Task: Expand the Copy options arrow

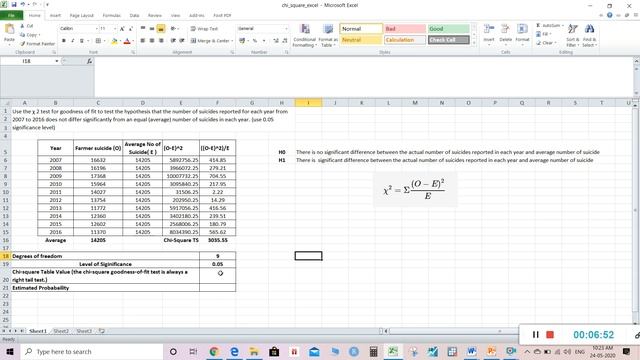Action: click(39, 35)
